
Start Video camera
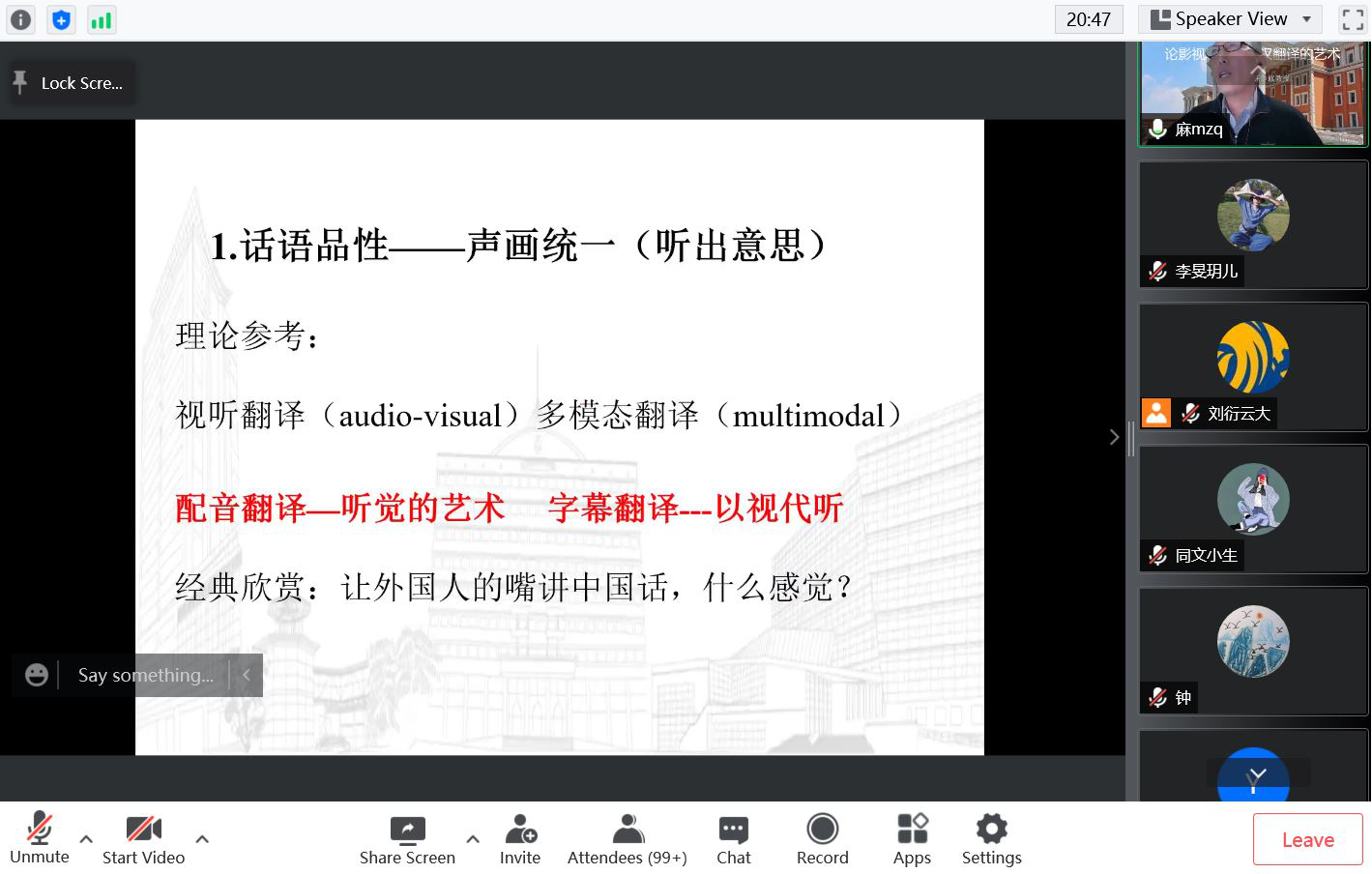click(143, 838)
